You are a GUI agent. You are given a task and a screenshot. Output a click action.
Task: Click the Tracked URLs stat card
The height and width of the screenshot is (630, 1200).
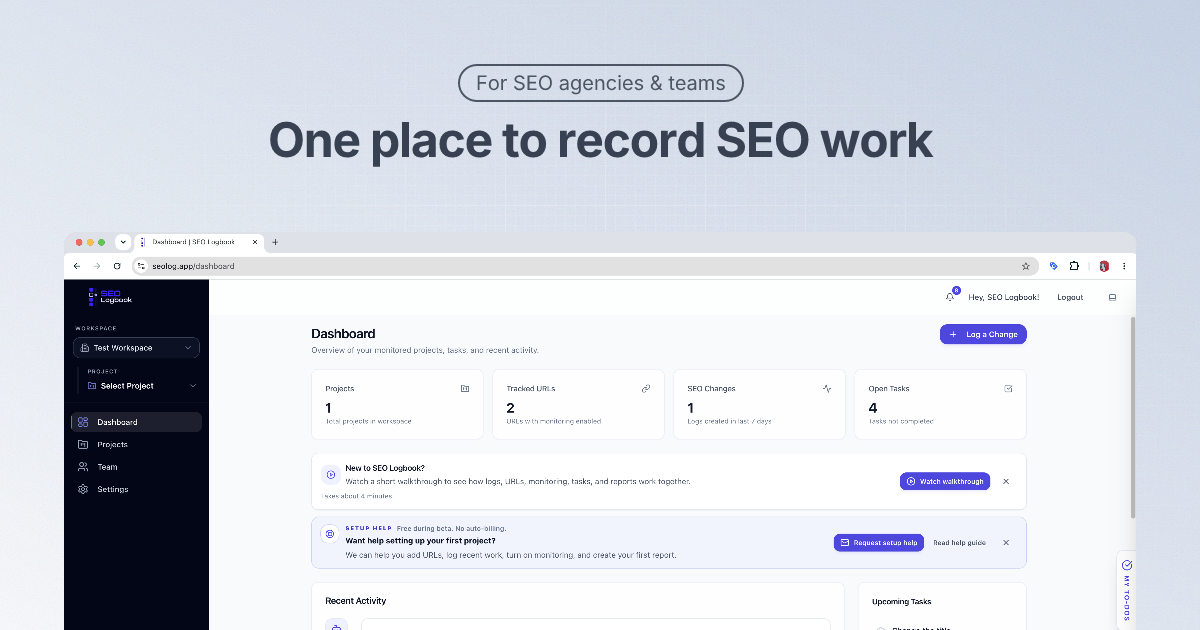pos(578,404)
